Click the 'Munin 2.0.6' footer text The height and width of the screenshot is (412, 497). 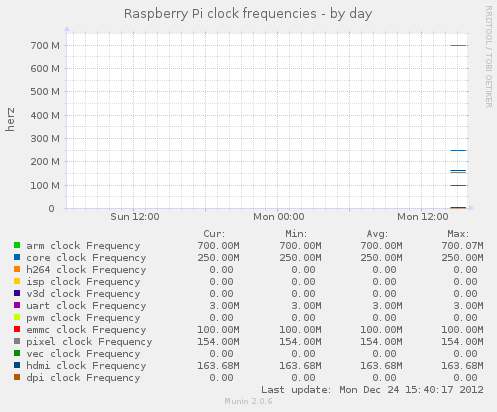(248, 401)
